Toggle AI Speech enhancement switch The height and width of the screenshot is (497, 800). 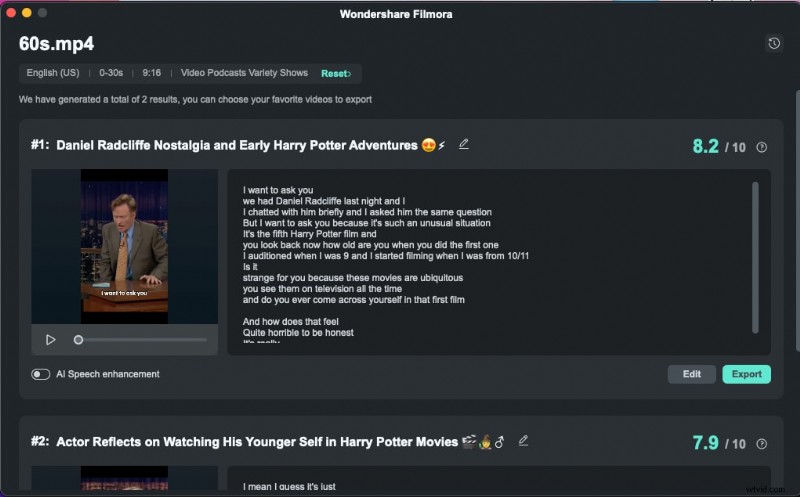coord(41,374)
